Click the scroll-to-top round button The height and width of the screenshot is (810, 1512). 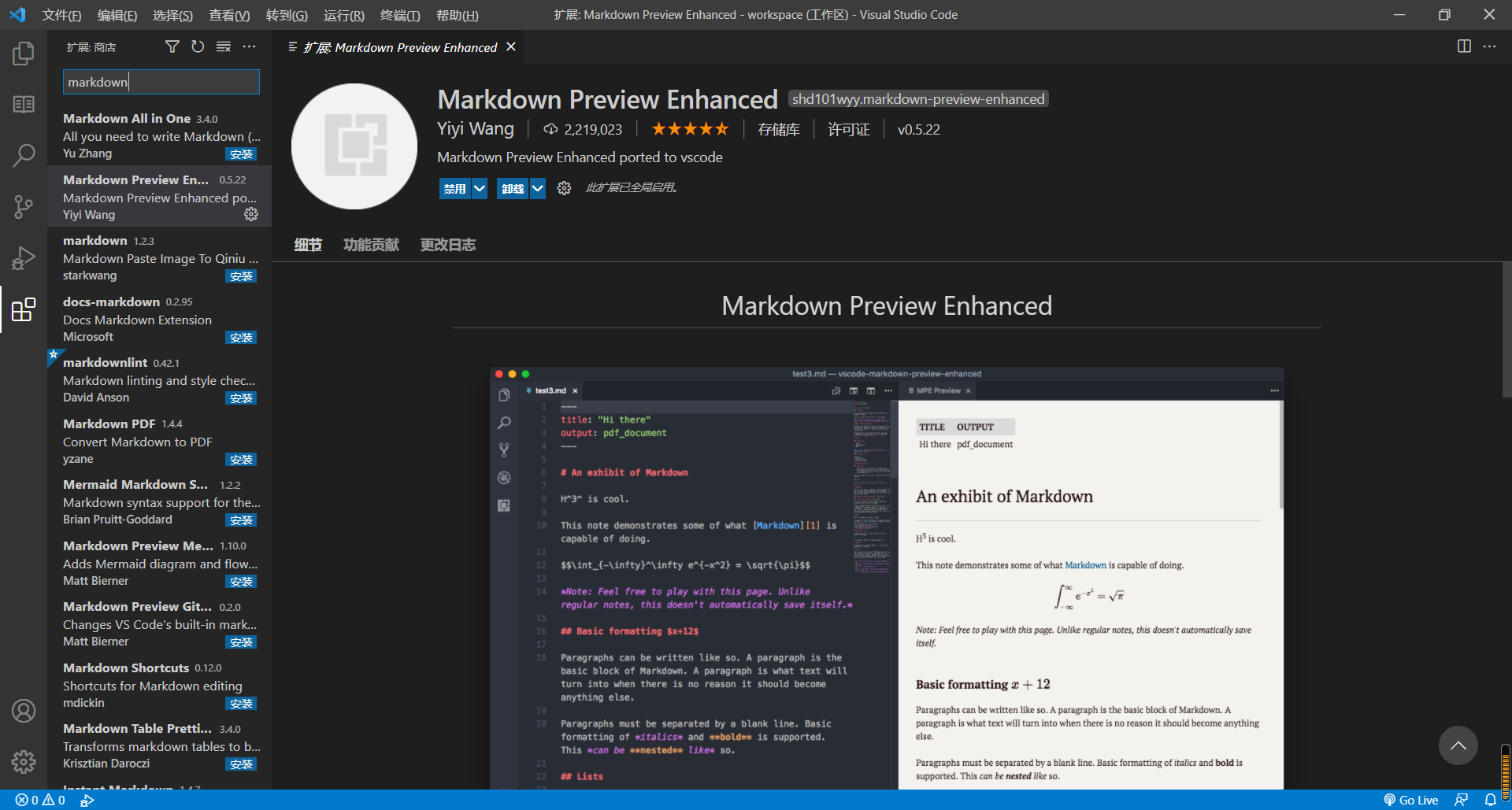1458,745
